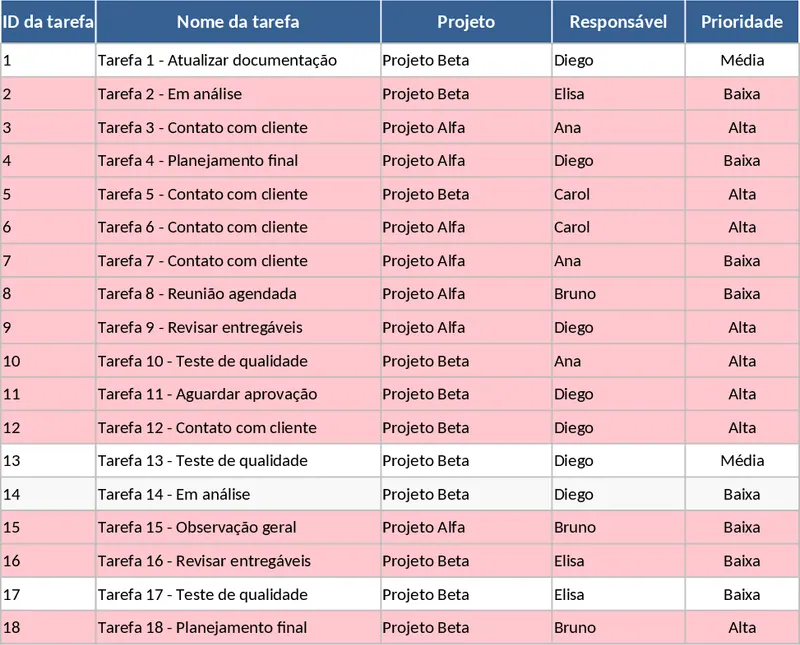Click cell 'Tarefa 2 - Em análise'
The width and height of the screenshot is (800, 645).
pos(238,94)
